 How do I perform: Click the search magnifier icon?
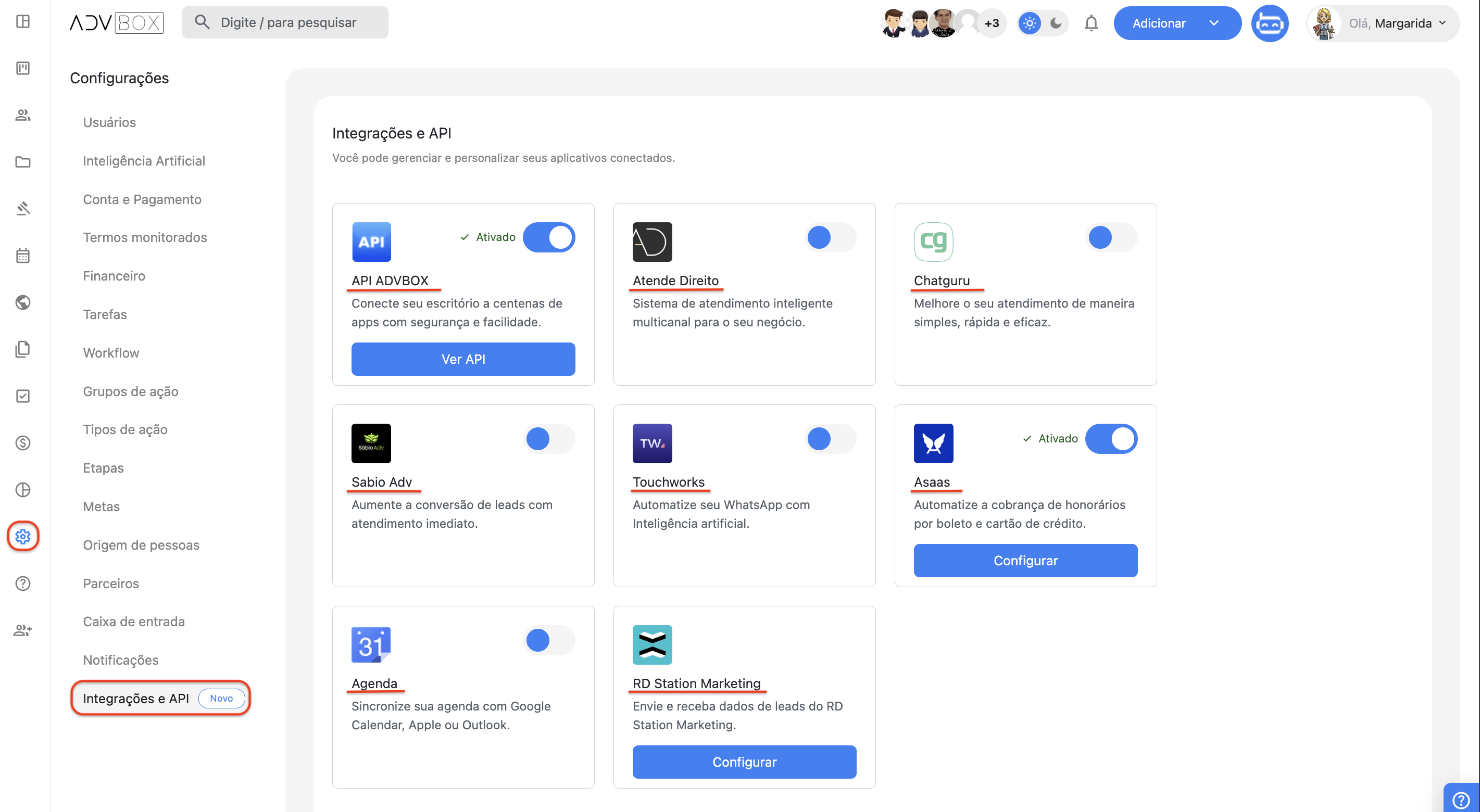(x=202, y=22)
